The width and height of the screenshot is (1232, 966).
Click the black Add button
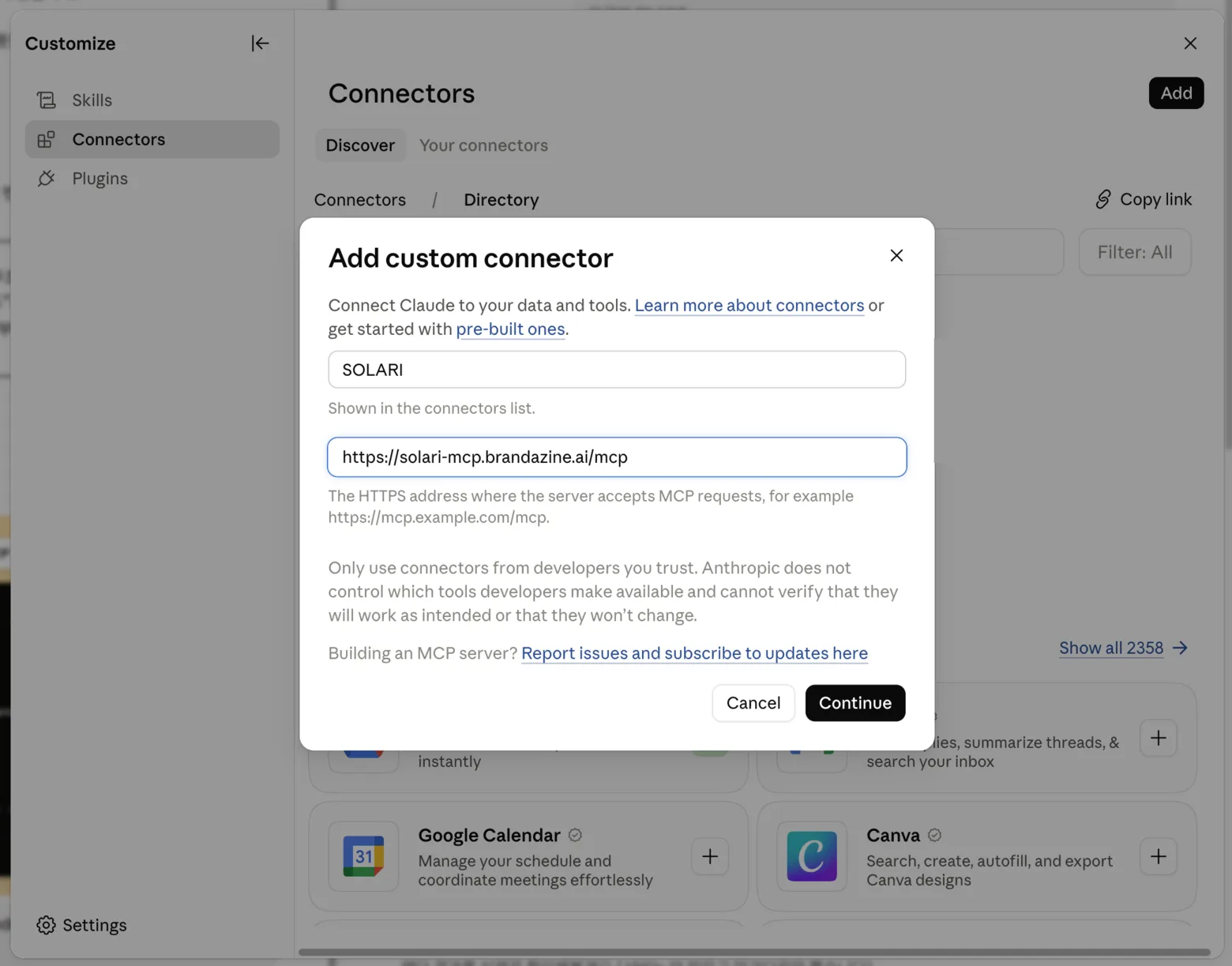[1176, 93]
